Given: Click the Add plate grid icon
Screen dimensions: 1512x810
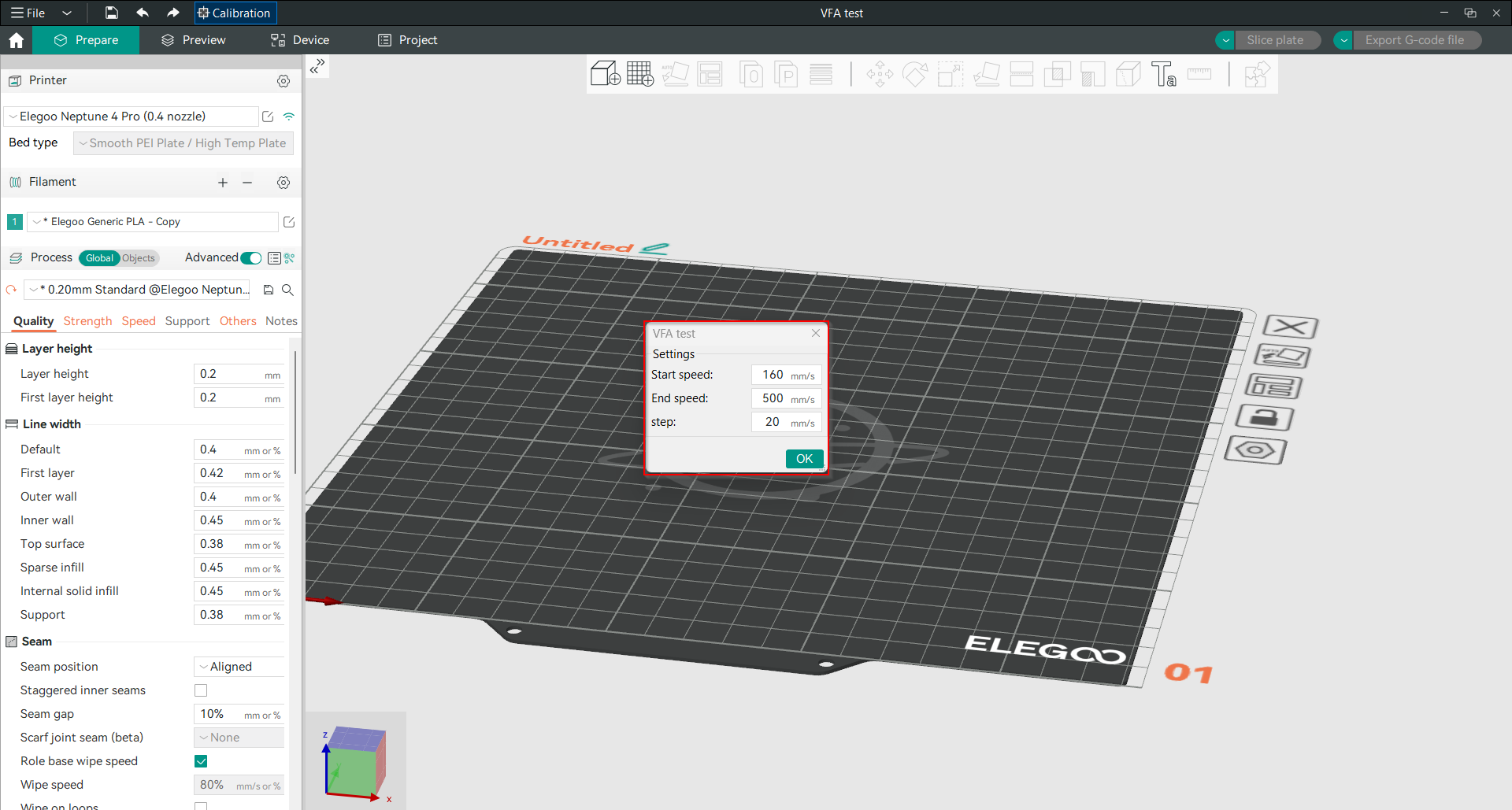Looking at the screenshot, I should [x=640, y=74].
